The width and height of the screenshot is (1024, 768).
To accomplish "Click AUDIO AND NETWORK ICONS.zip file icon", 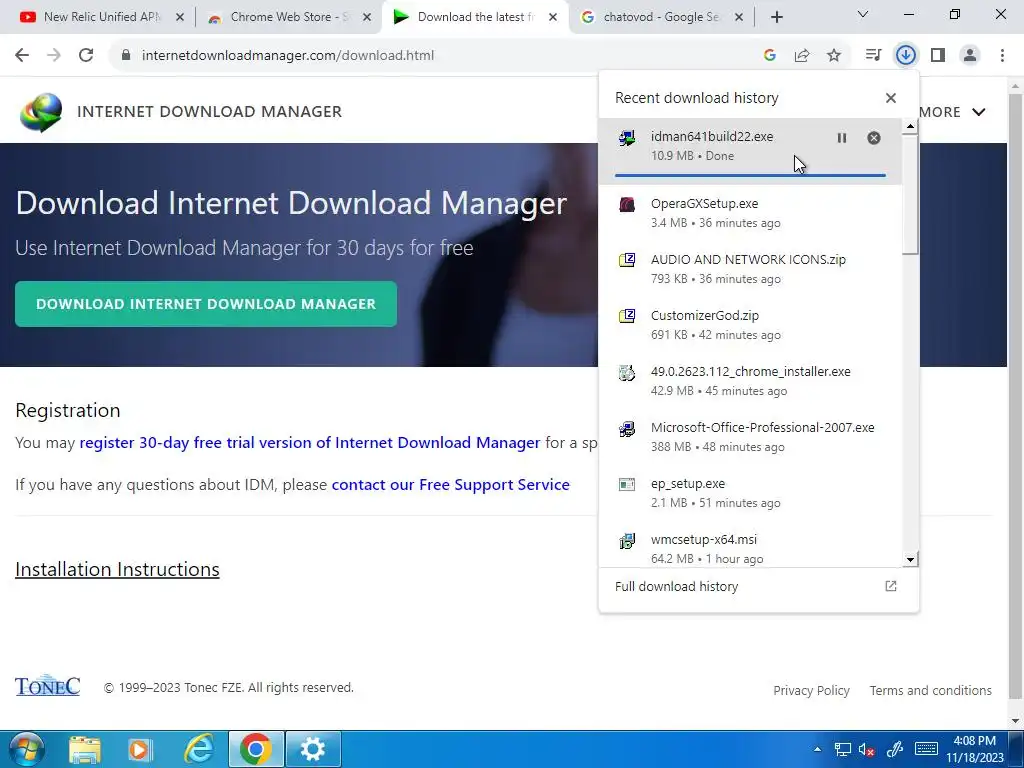I will tap(627, 260).
